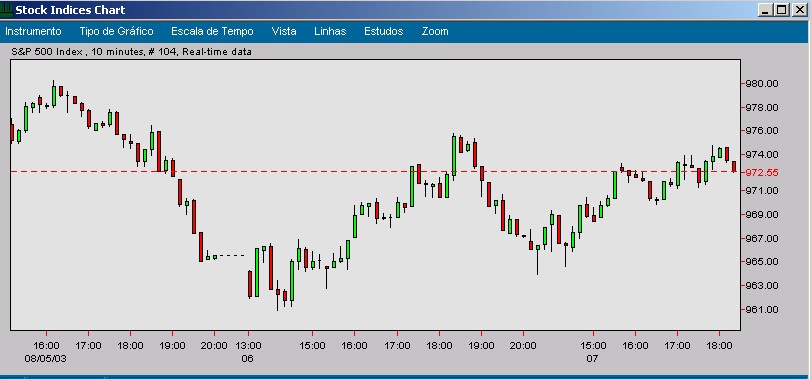
Task: Open the Estudos menu
Action: 383,31
